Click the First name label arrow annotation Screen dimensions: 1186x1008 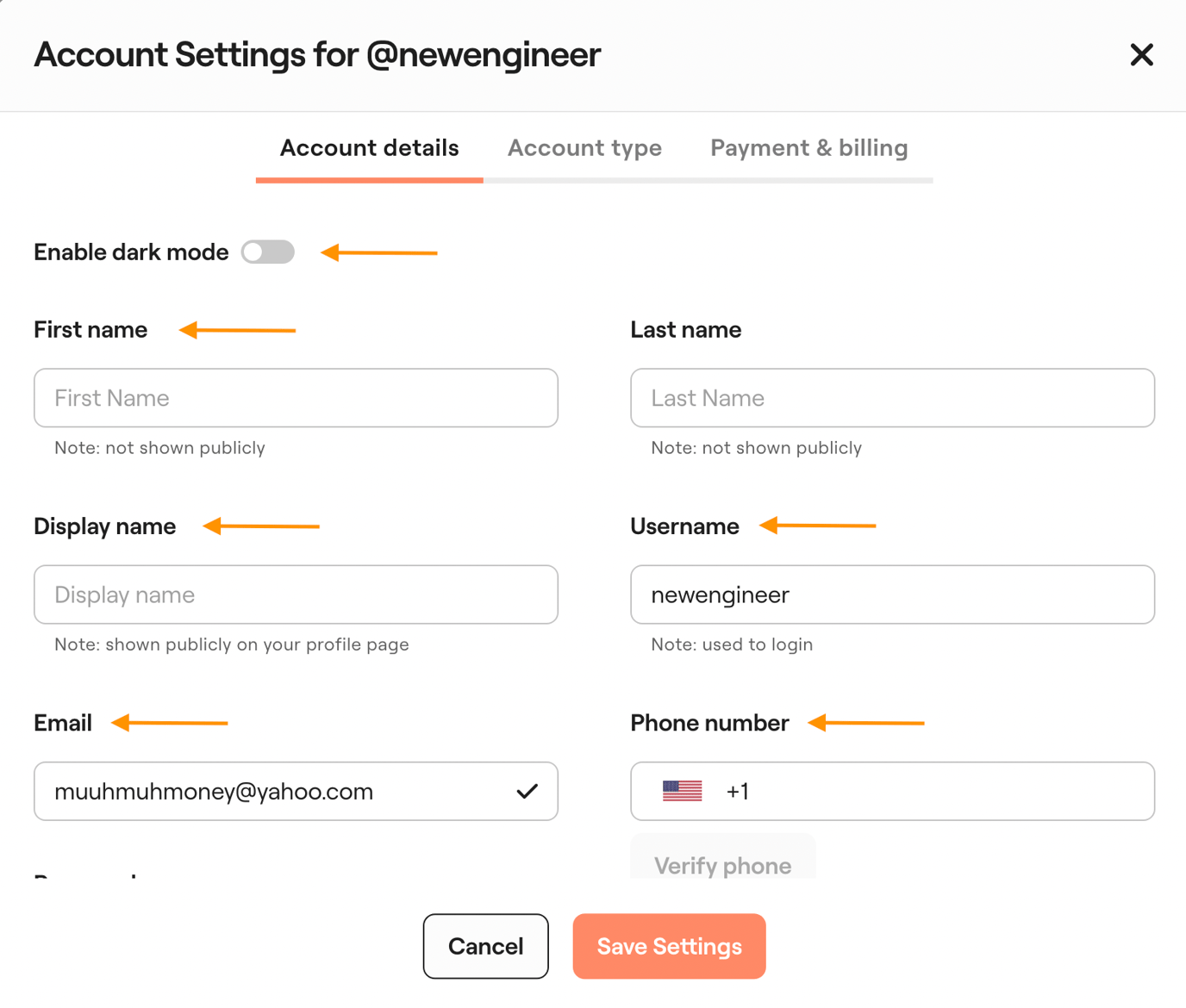coord(237,329)
